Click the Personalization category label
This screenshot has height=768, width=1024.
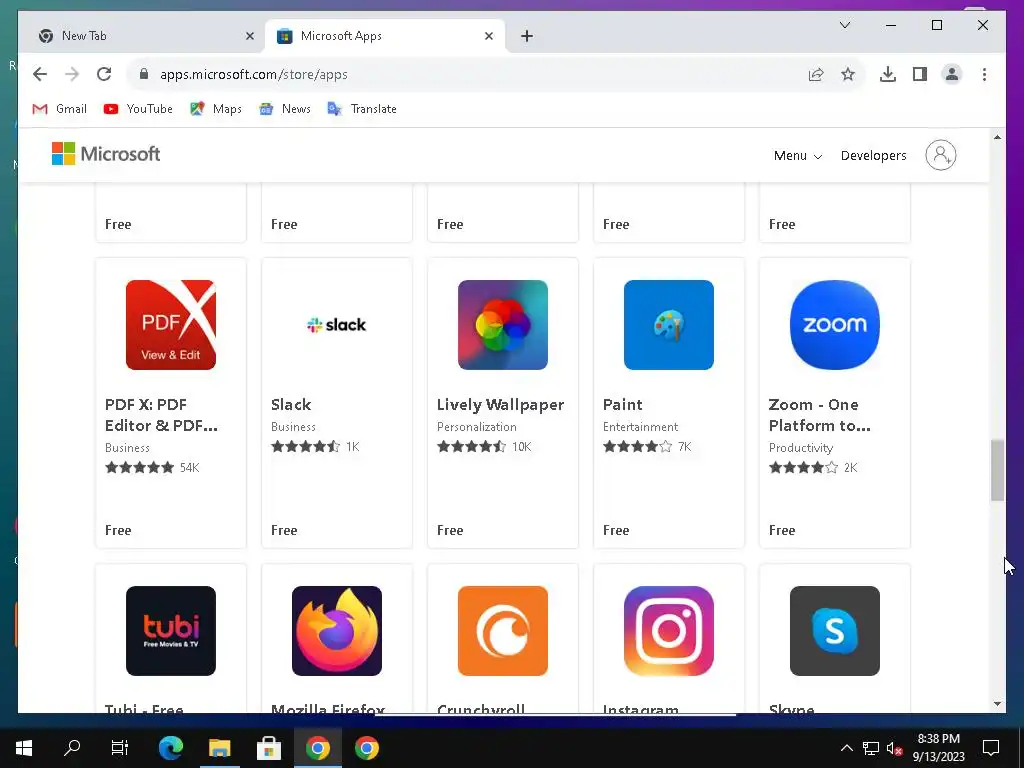(x=476, y=426)
